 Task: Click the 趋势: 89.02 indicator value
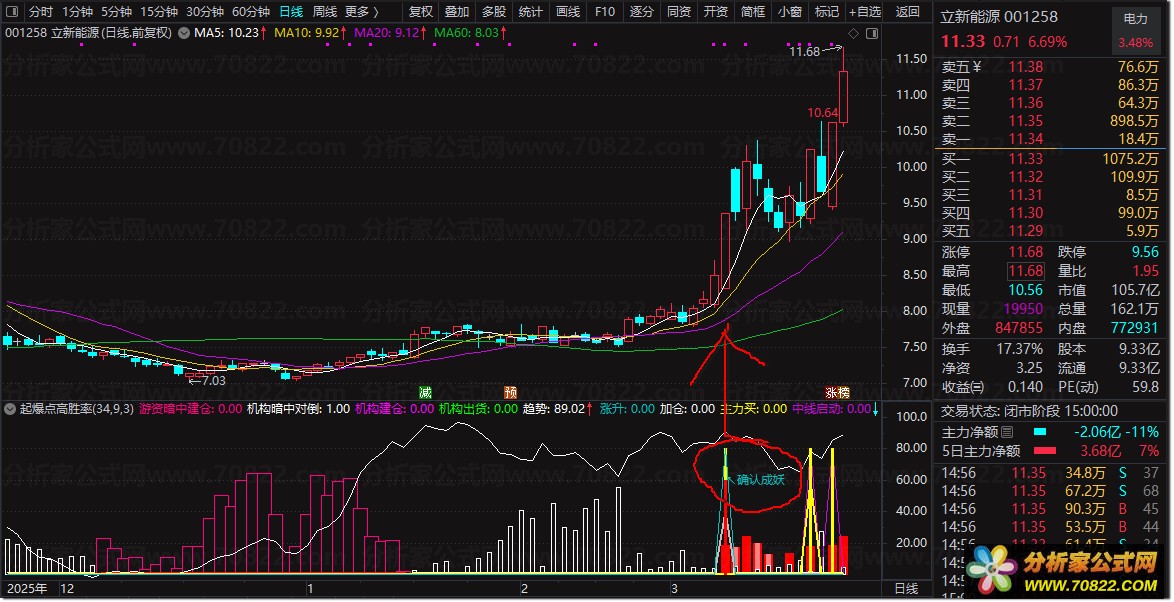coord(559,409)
